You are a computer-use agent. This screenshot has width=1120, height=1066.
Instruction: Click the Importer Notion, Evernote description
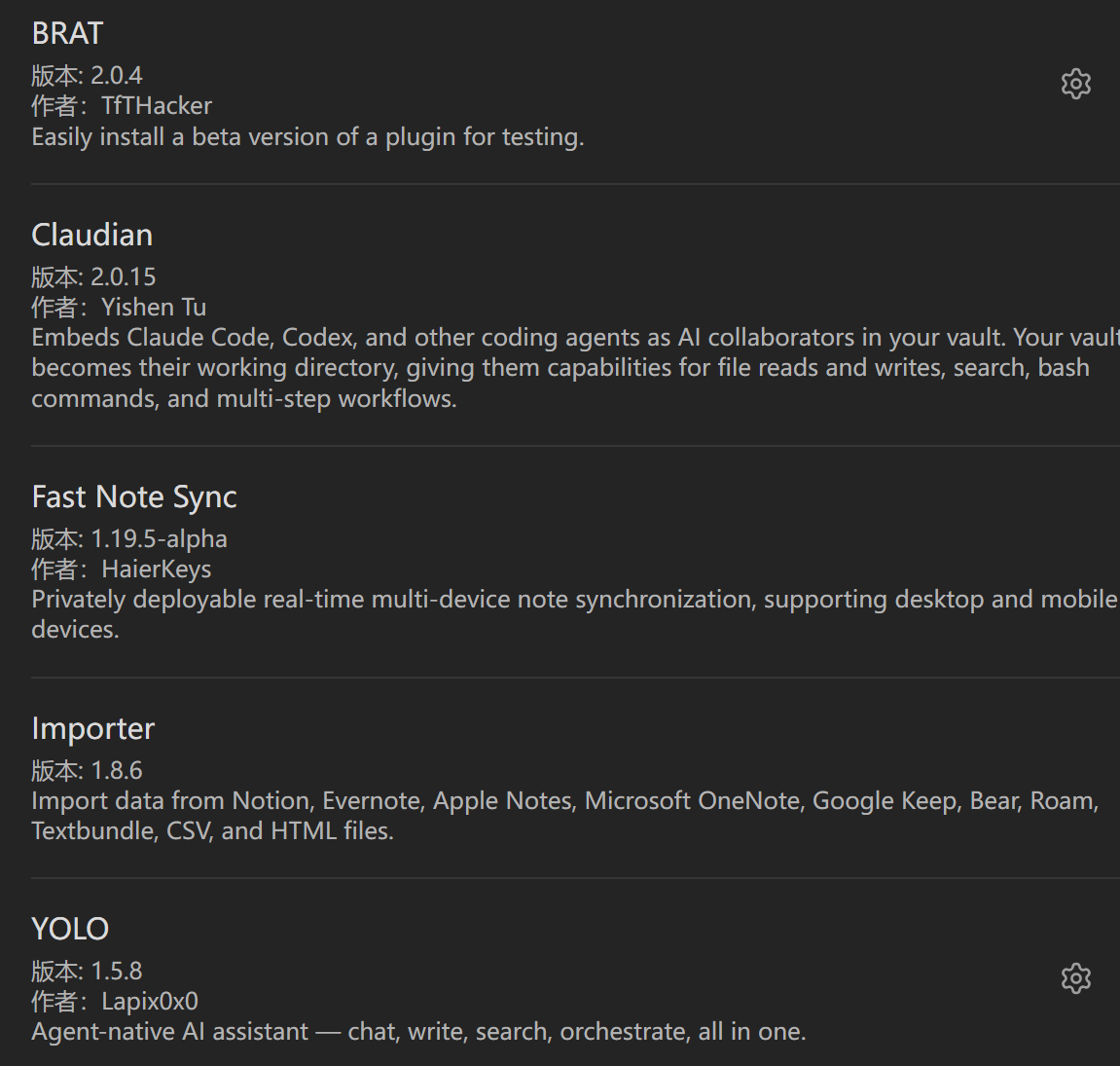[565, 816]
